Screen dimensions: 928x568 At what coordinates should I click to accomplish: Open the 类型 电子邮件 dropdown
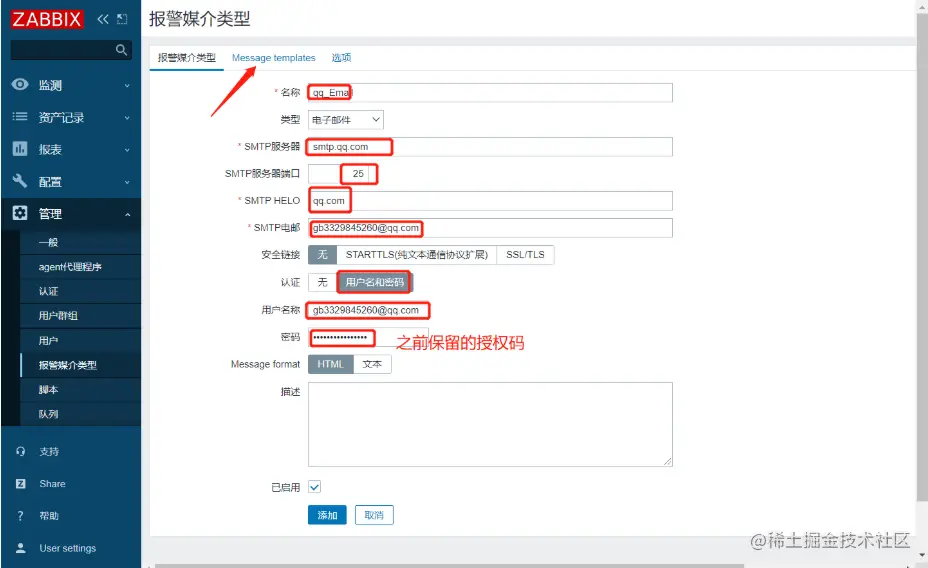pyautogui.click(x=346, y=120)
